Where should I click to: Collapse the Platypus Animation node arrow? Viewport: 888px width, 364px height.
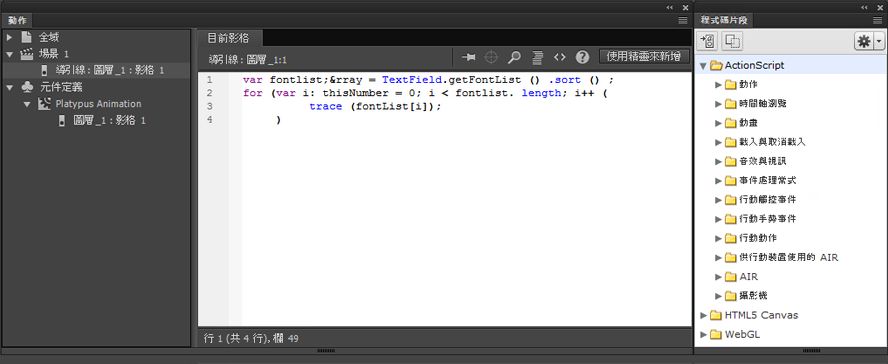tap(27, 104)
